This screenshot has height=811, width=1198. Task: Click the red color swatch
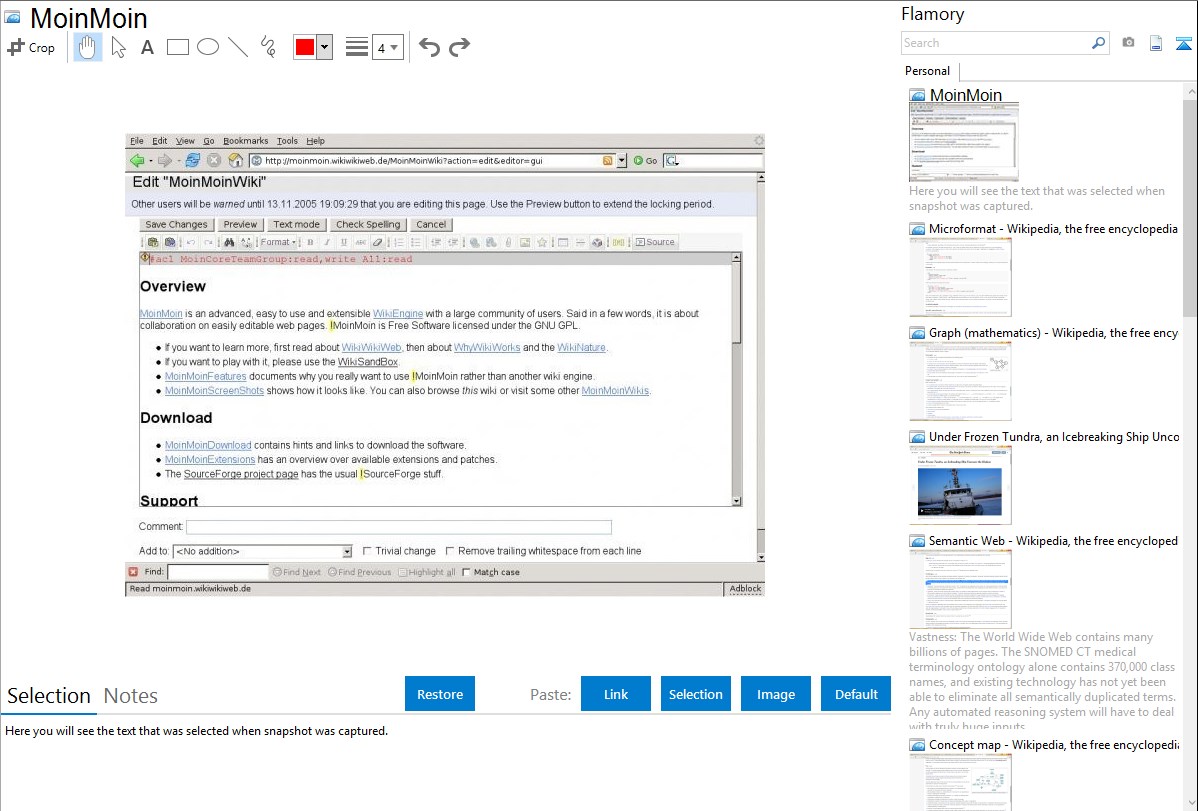305,47
